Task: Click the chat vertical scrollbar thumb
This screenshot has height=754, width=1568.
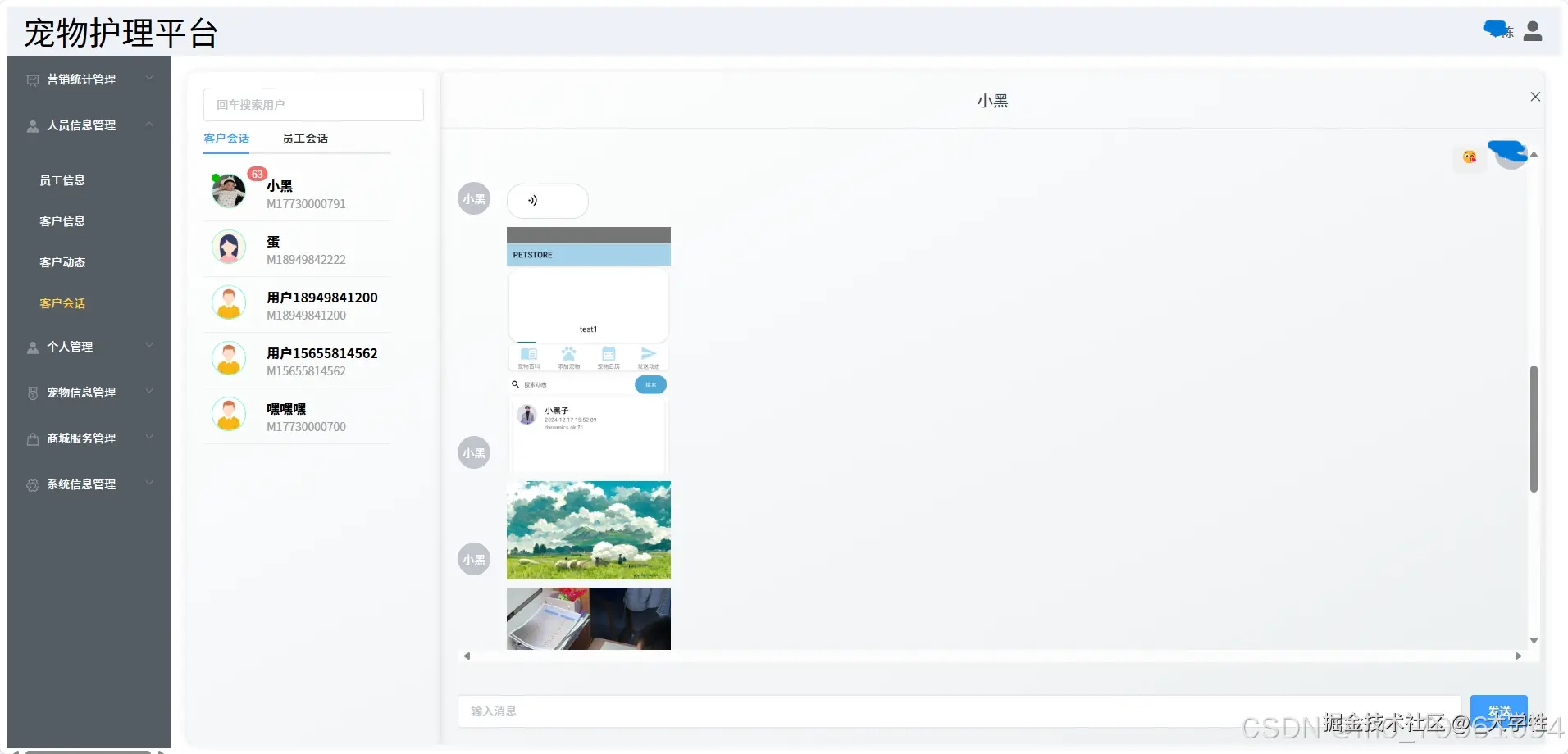Action: [x=1534, y=429]
